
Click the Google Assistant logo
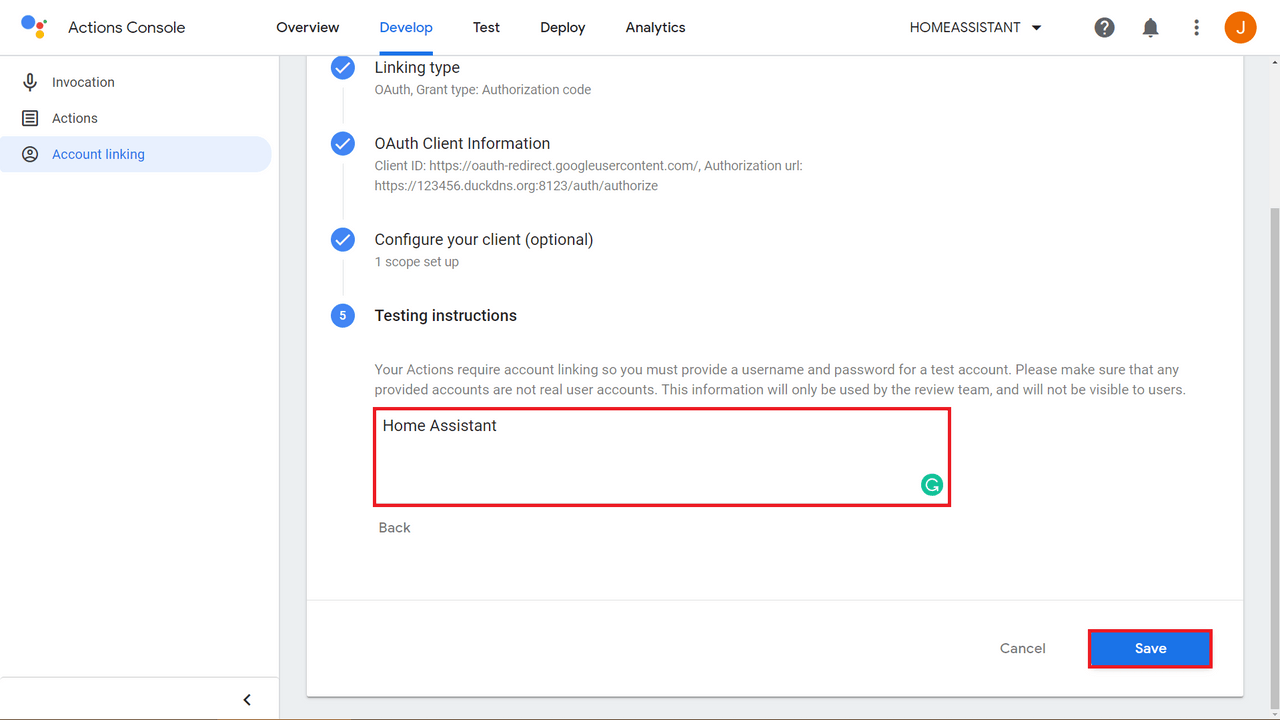pyautogui.click(x=34, y=27)
